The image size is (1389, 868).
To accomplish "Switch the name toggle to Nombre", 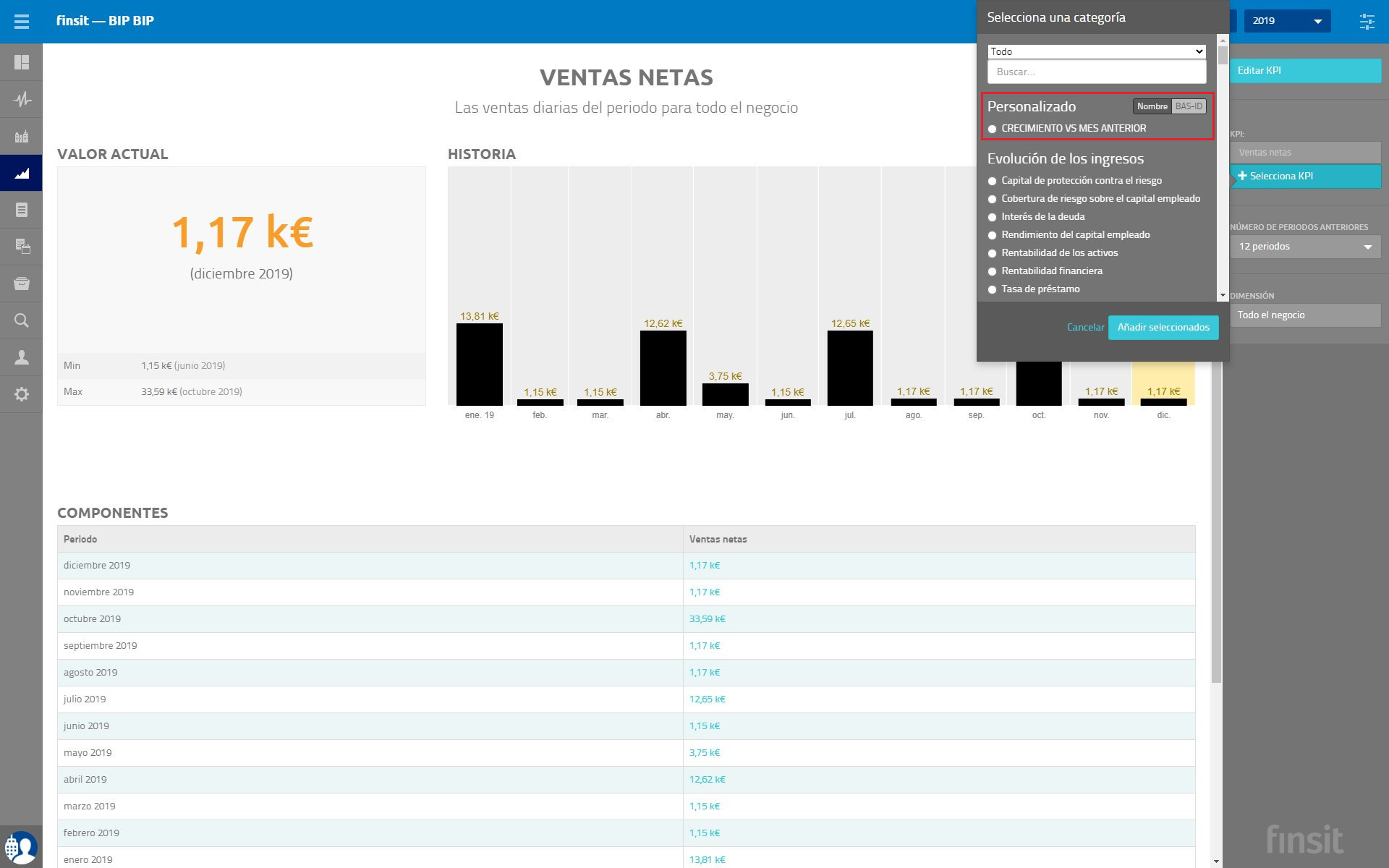I will tap(1152, 106).
